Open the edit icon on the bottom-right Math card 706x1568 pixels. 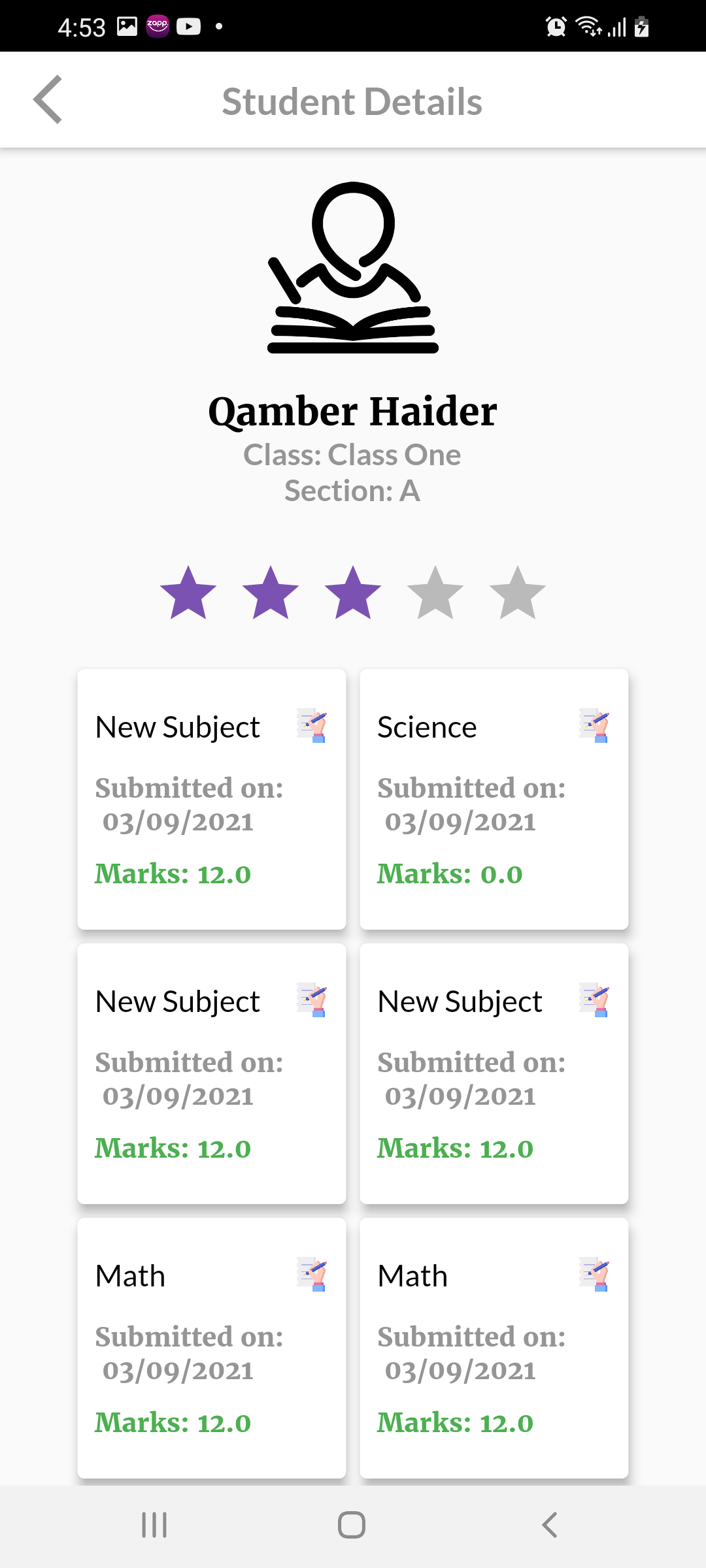[x=594, y=1275]
